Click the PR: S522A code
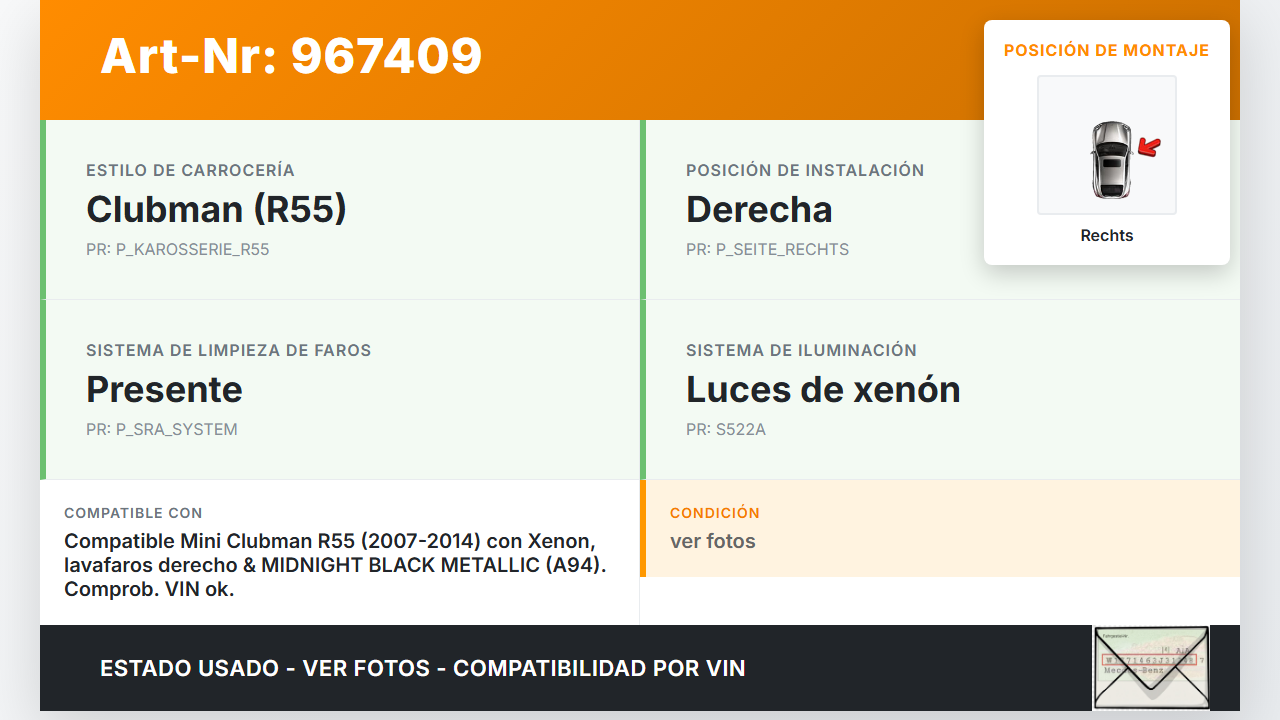1280x720 pixels. [x=726, y=430]
